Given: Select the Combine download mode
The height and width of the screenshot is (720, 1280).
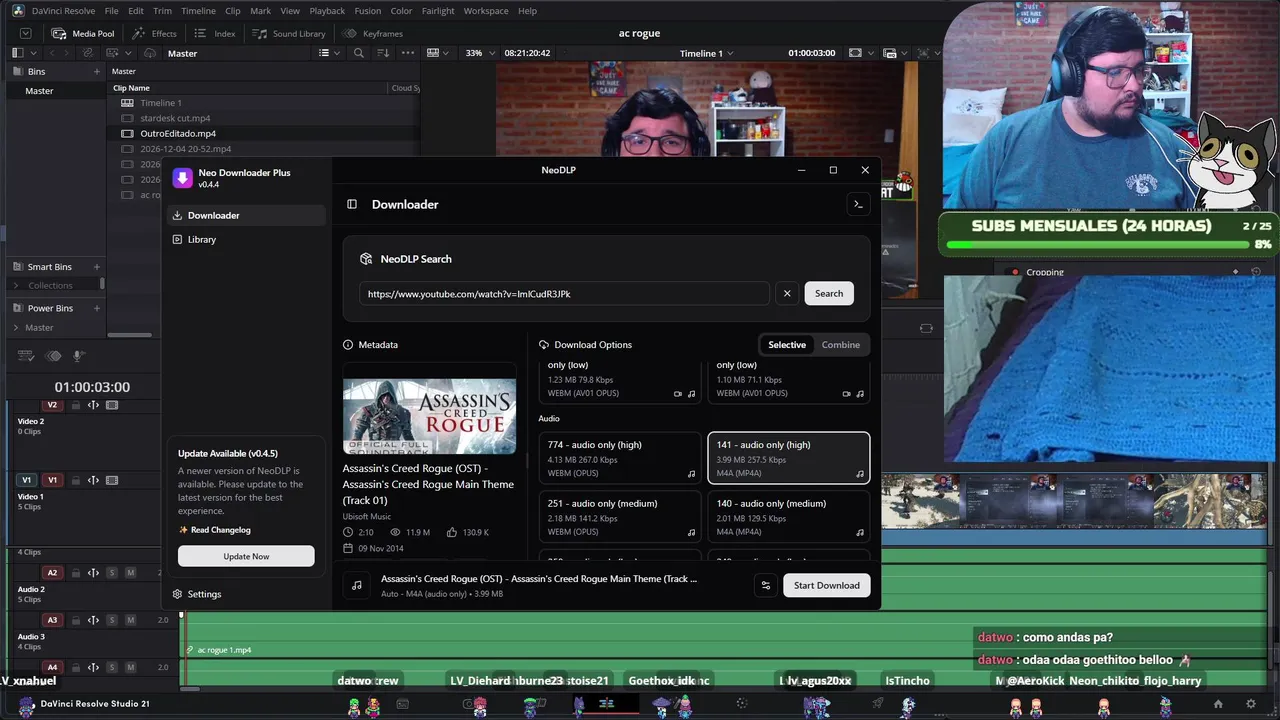Looking at the screenshot, I should point(841,345).
